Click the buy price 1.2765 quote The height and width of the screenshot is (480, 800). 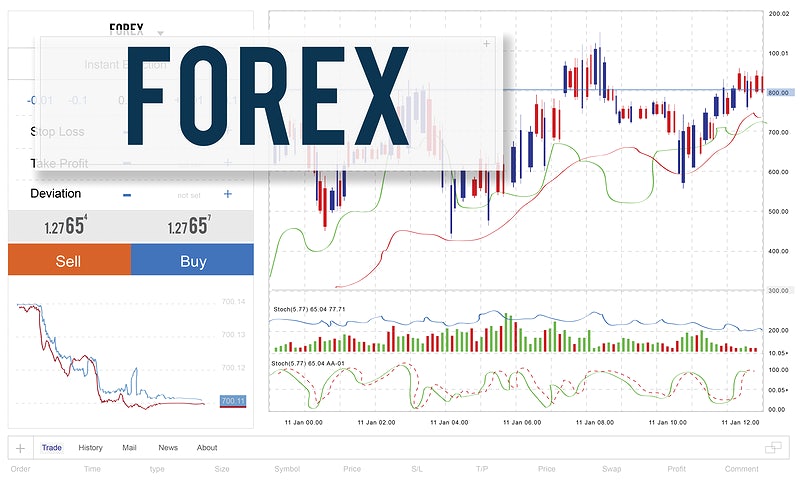[x=189, y=225]
